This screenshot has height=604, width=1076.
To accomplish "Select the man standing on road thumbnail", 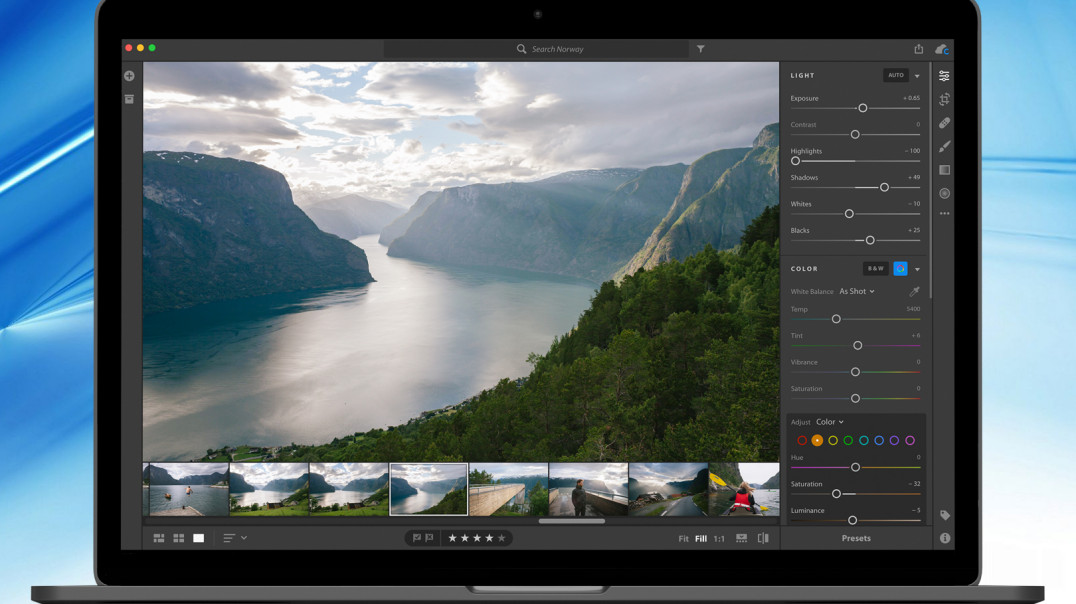I will pos(588,489).
